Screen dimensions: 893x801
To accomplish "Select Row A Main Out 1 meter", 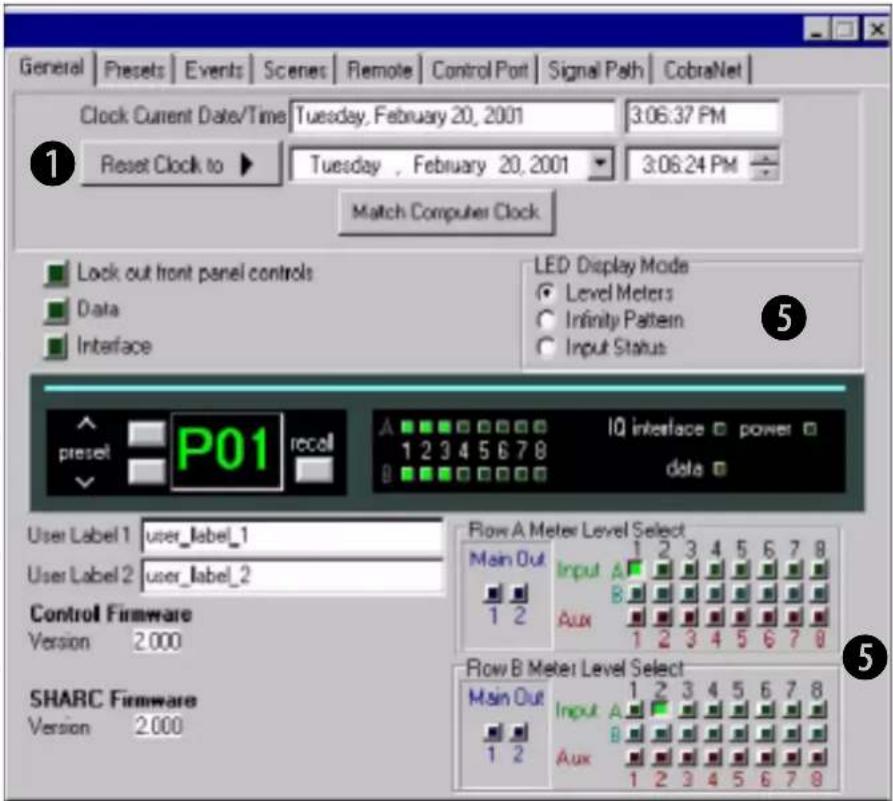I will coord(493,594).
